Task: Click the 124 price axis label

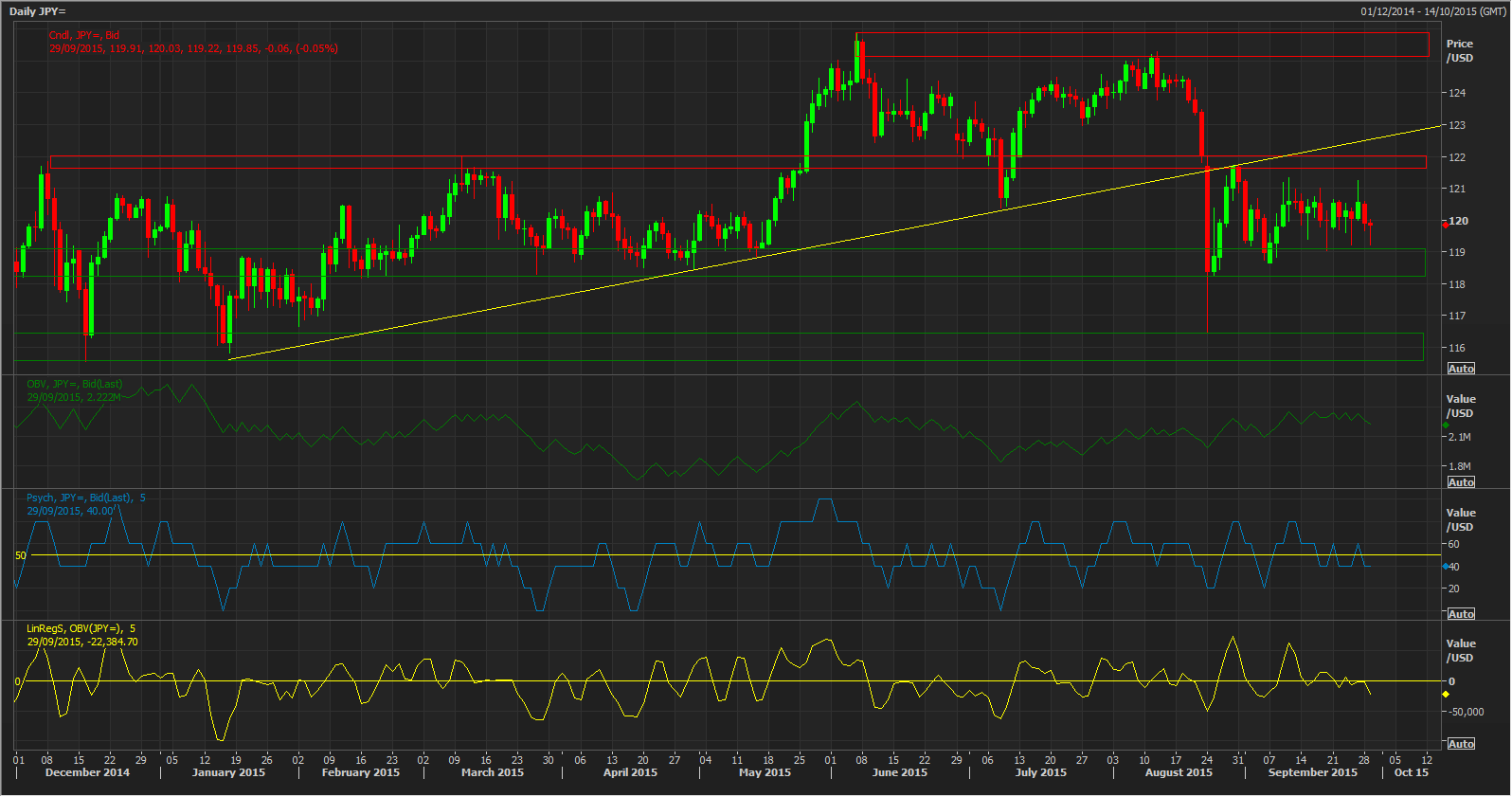Action: pos(1457,93)
